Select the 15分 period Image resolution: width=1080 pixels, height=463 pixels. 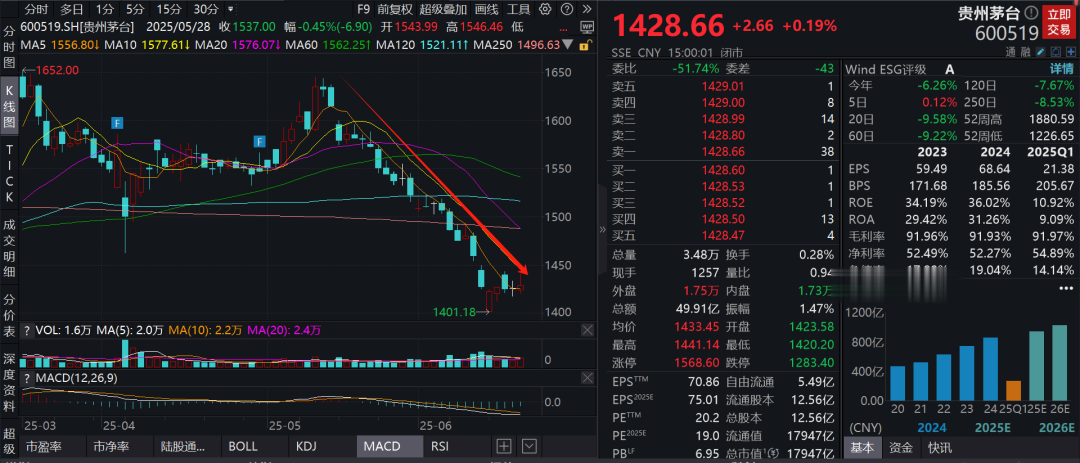(169, 10)
